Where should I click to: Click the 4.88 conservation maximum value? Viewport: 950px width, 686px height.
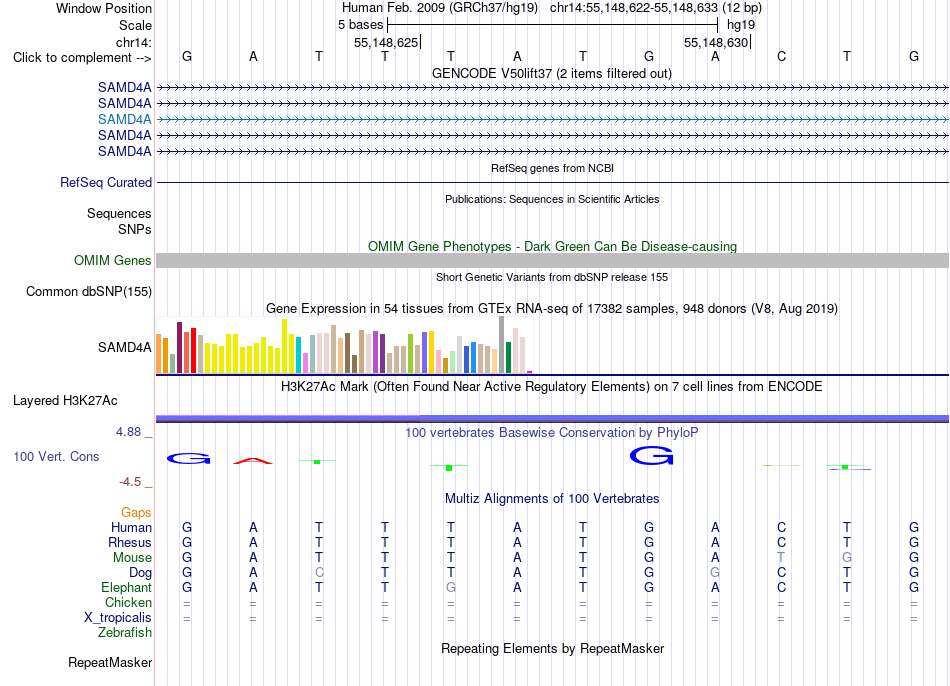click(x=128, y=432)
